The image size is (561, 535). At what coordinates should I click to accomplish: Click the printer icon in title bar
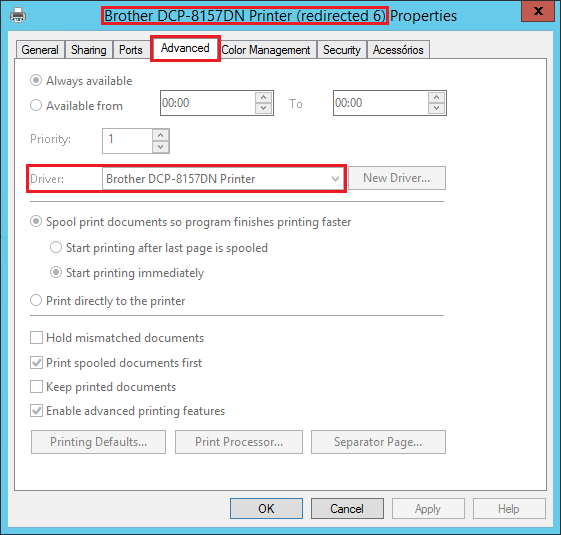tap(18, 16)
